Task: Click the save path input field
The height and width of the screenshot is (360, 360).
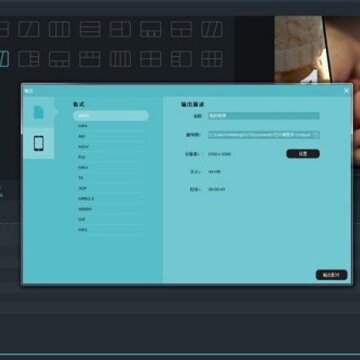Action: [261, 135]
